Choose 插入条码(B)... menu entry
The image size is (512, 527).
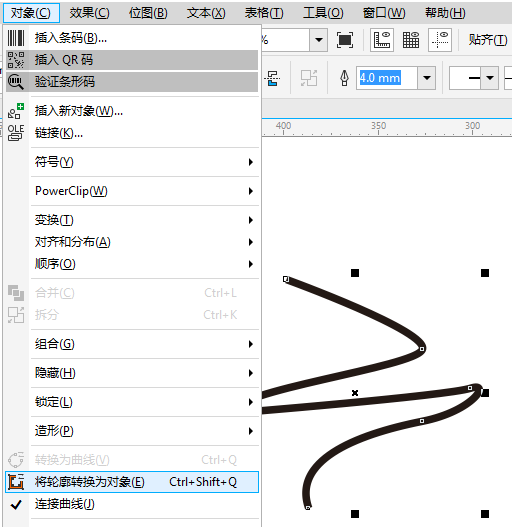pyautogui.click(x=132, y=38)
